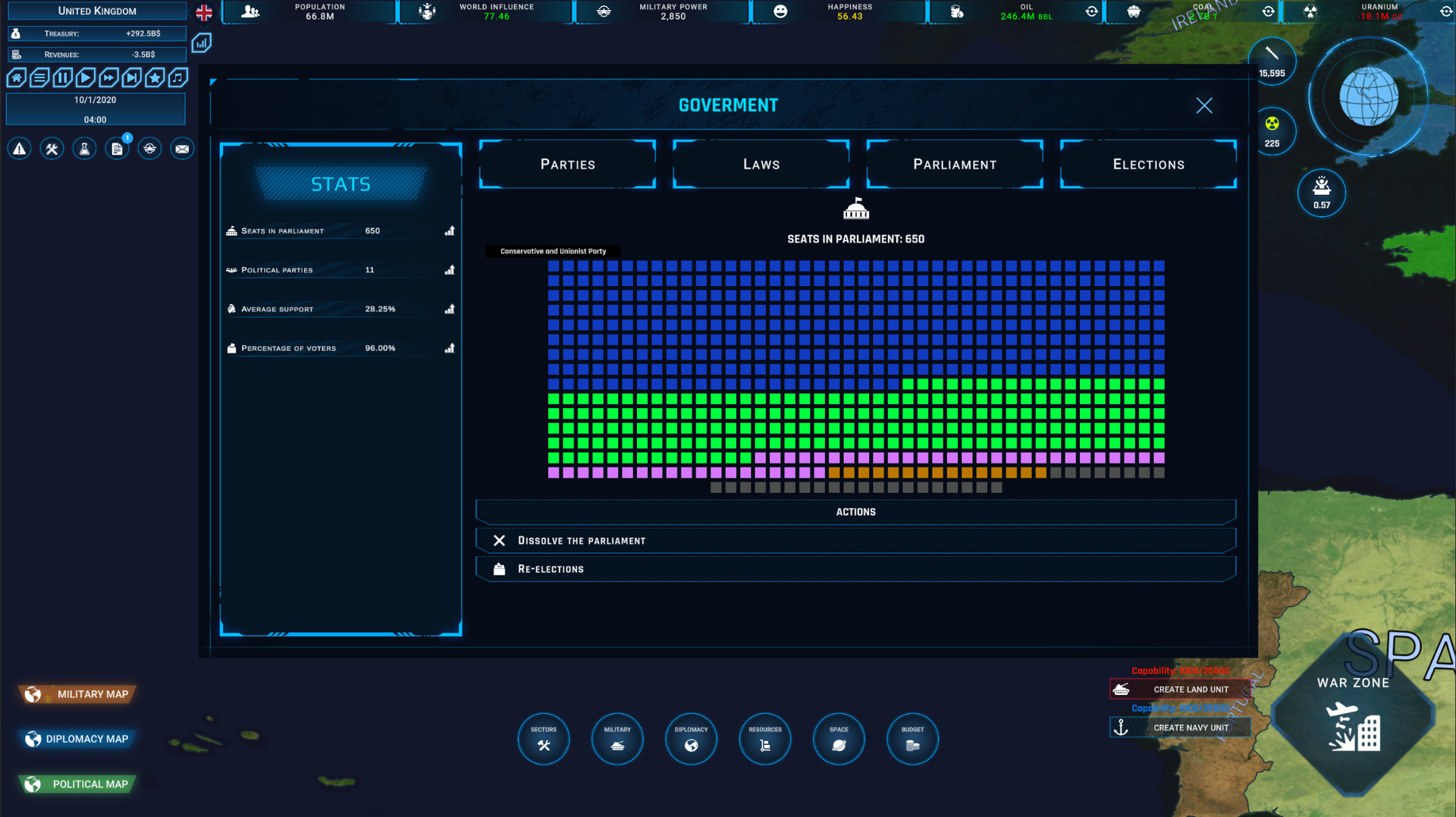Toggle the music note button
This screenshot has width=1456, height=817.
[178, 77]
